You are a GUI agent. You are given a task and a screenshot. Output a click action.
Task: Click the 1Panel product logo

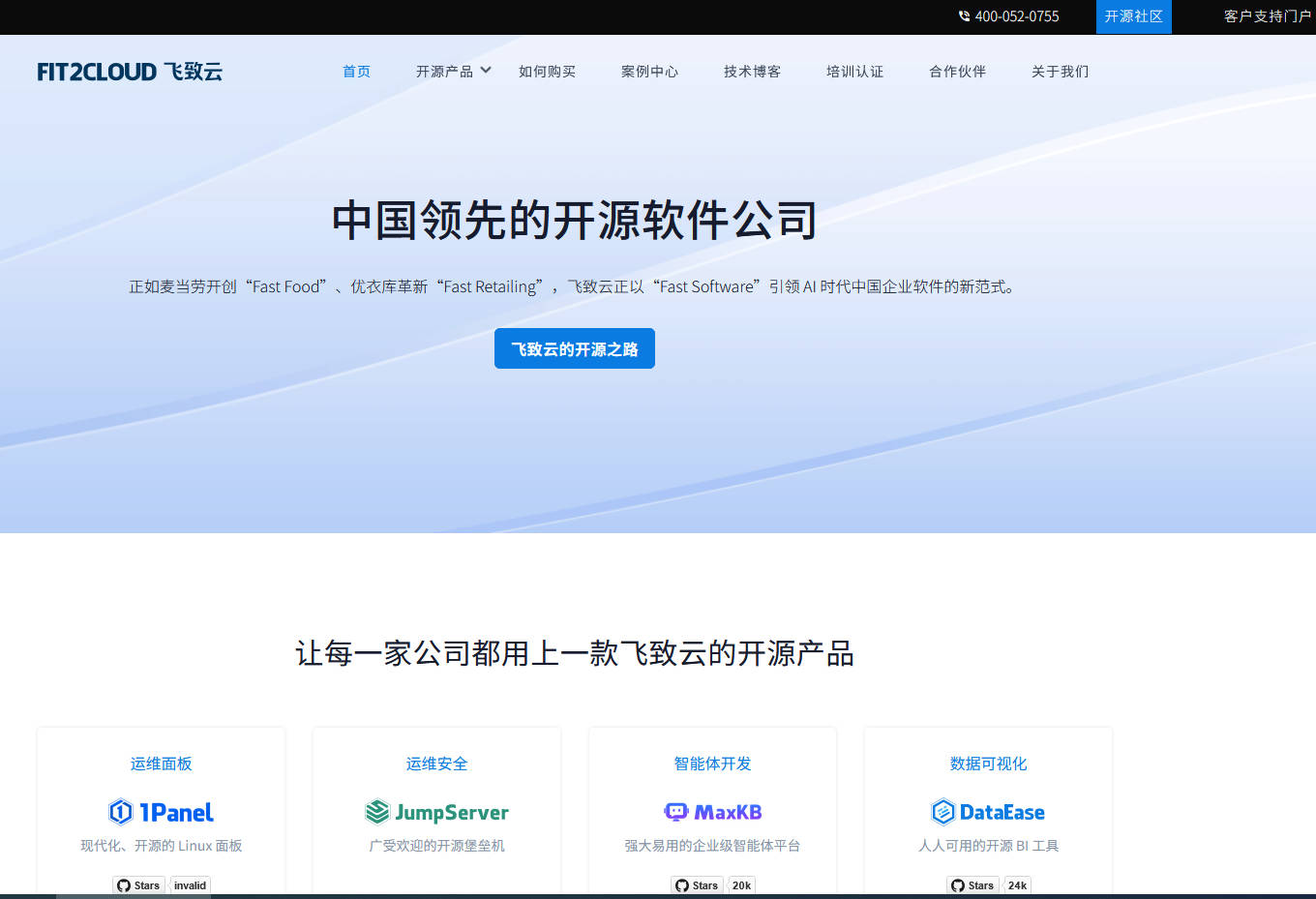tap(161, 812)
